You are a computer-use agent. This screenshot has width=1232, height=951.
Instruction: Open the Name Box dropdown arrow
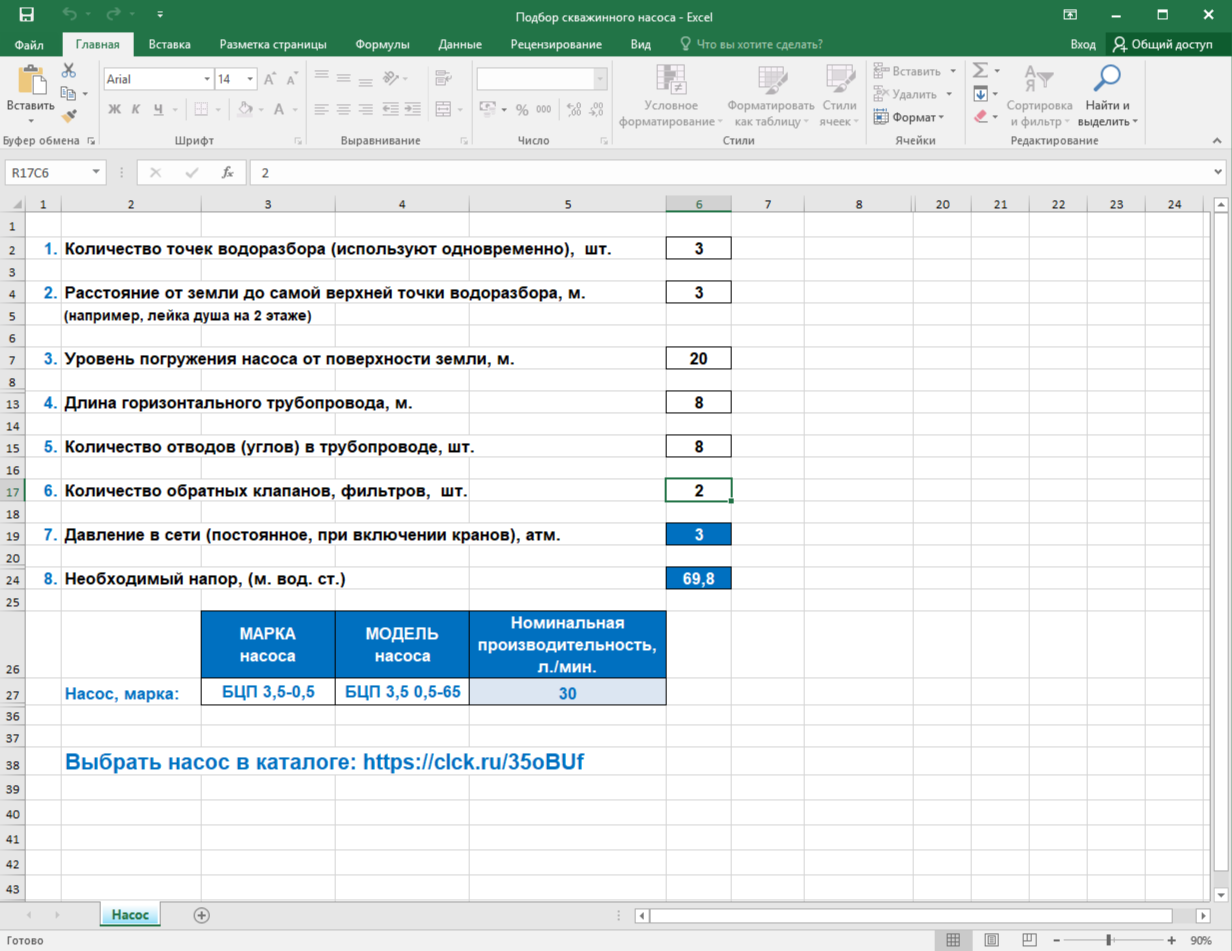(97, 172)
